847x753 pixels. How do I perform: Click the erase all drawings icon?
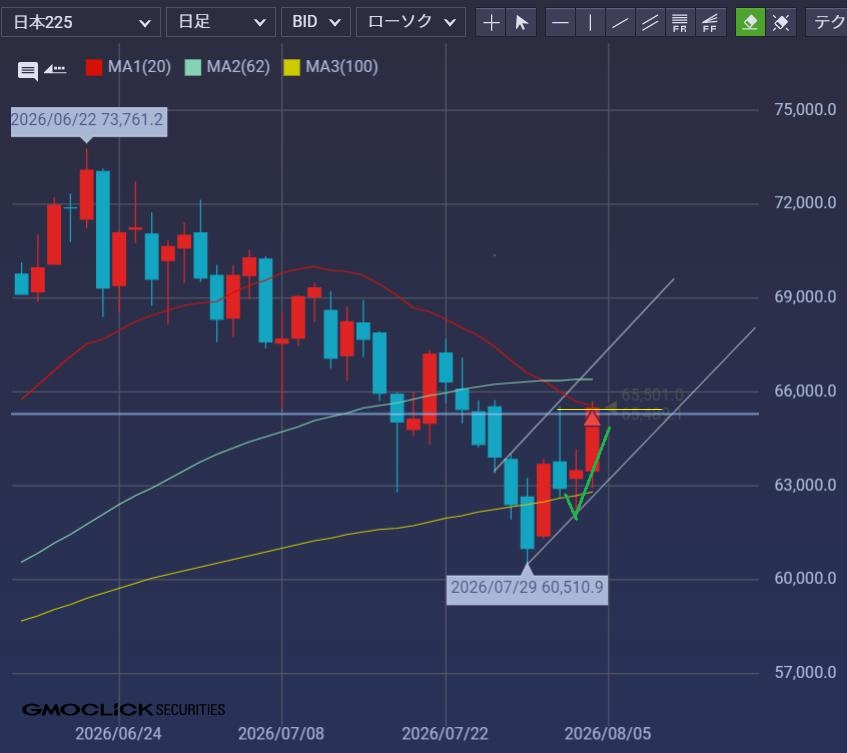781,23
